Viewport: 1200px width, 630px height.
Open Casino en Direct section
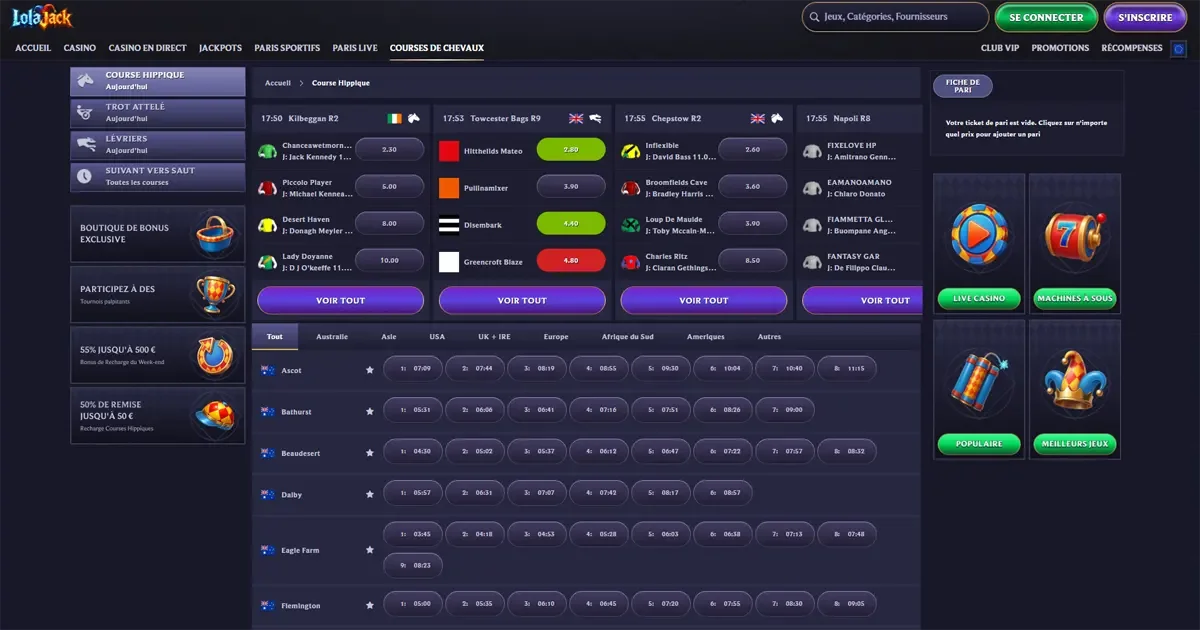148,48
